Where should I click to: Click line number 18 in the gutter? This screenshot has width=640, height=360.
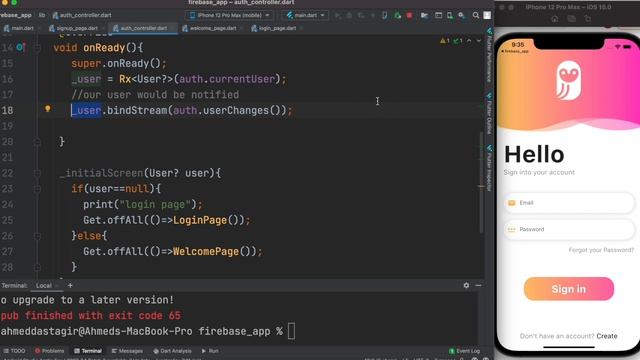pos(7,111)
